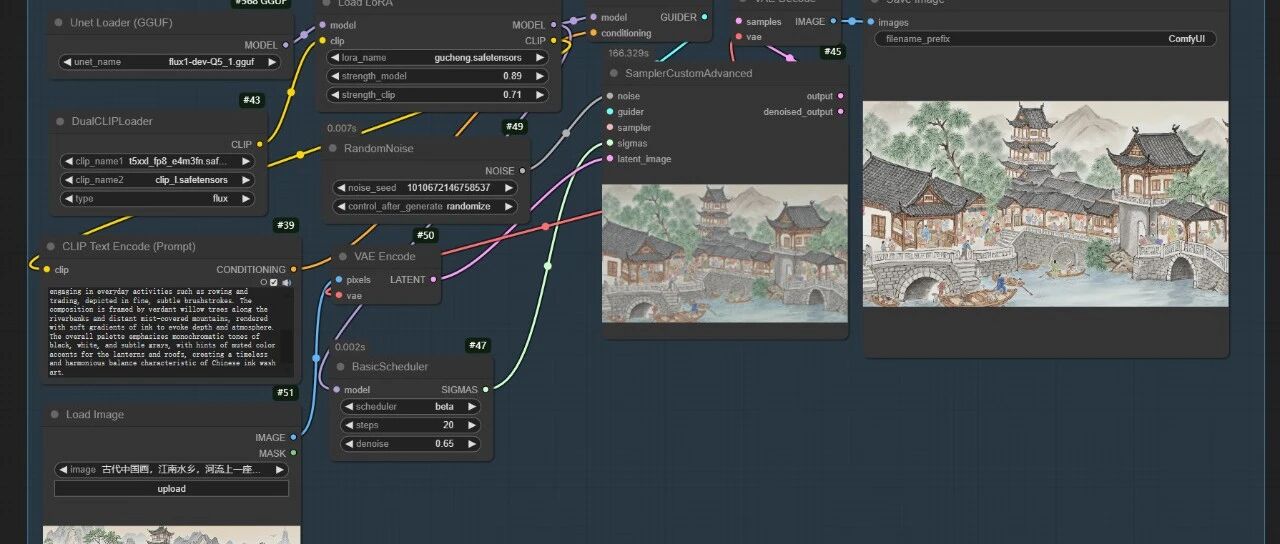Collapse the BasicScheduler node with its title dot
This screenshot has width=1280, height=544.
pos(340,367)
